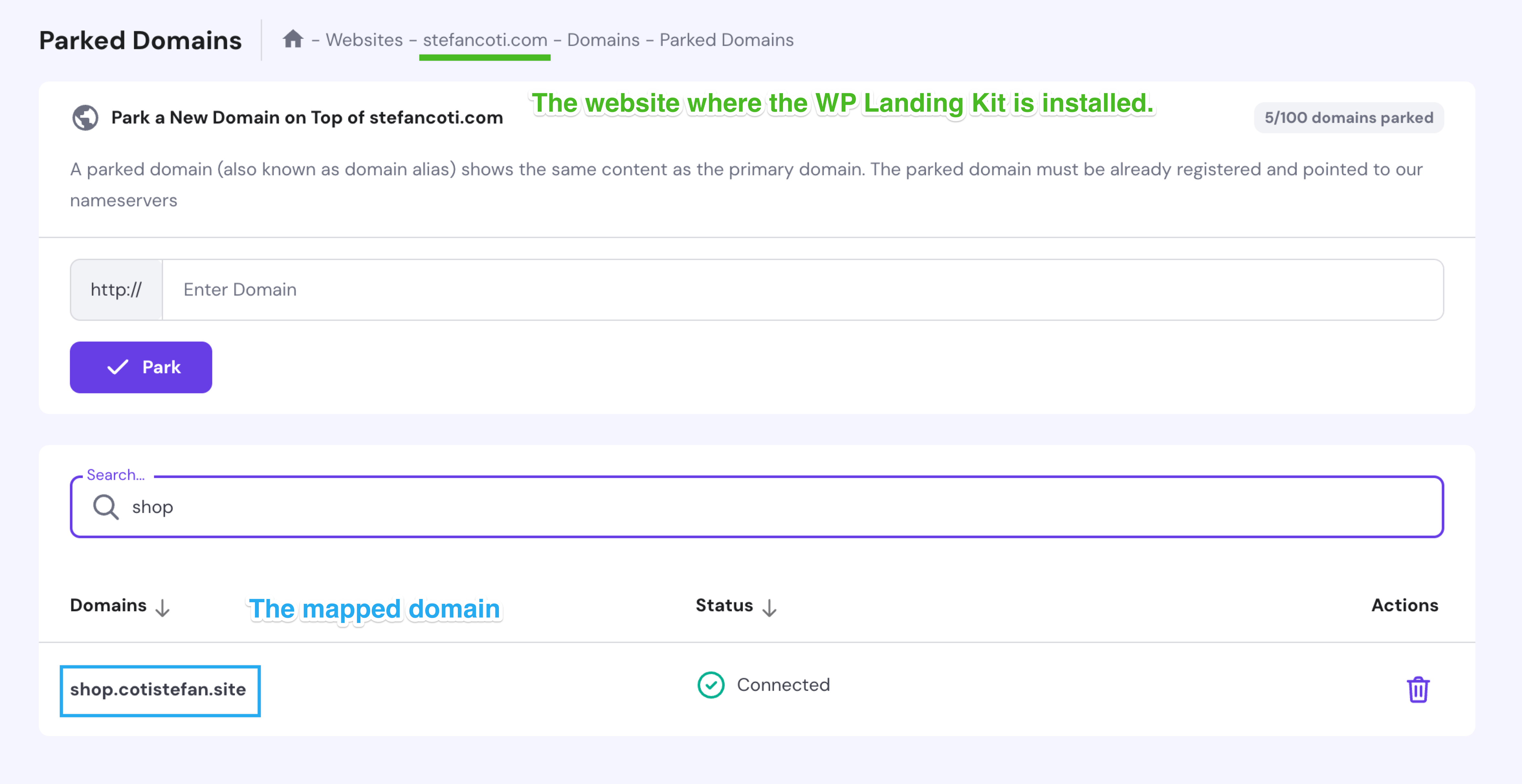The width and height of the screenshot is (1522, 784).
Task: Toggle Domains column sort order arrow
Action: 162,607
